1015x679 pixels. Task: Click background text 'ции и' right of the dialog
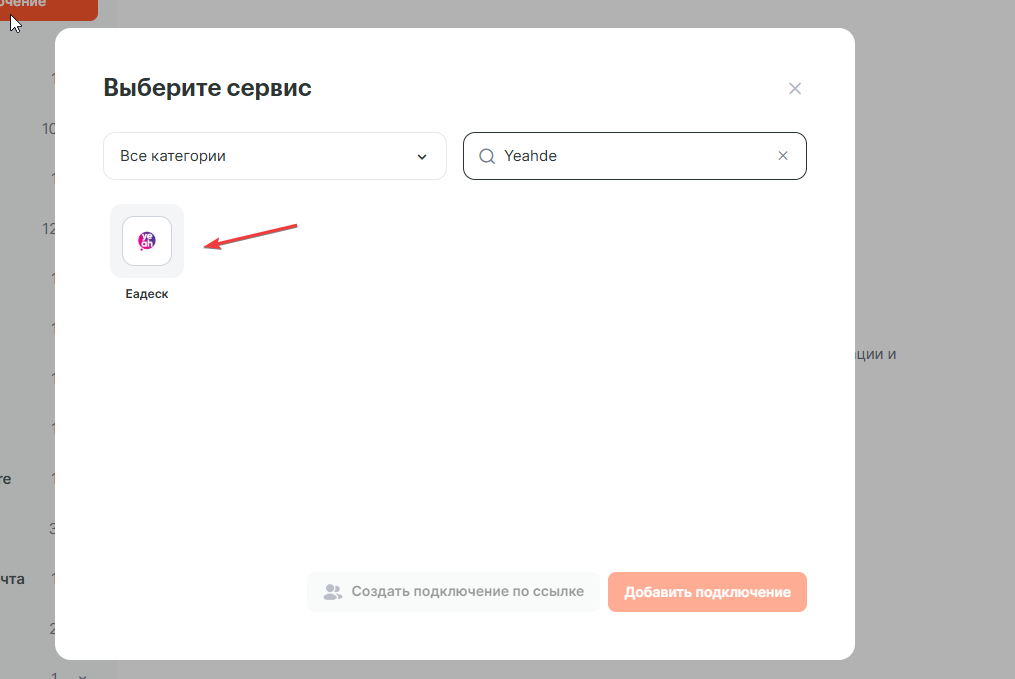pyautogui.click(x=868, y=354)
